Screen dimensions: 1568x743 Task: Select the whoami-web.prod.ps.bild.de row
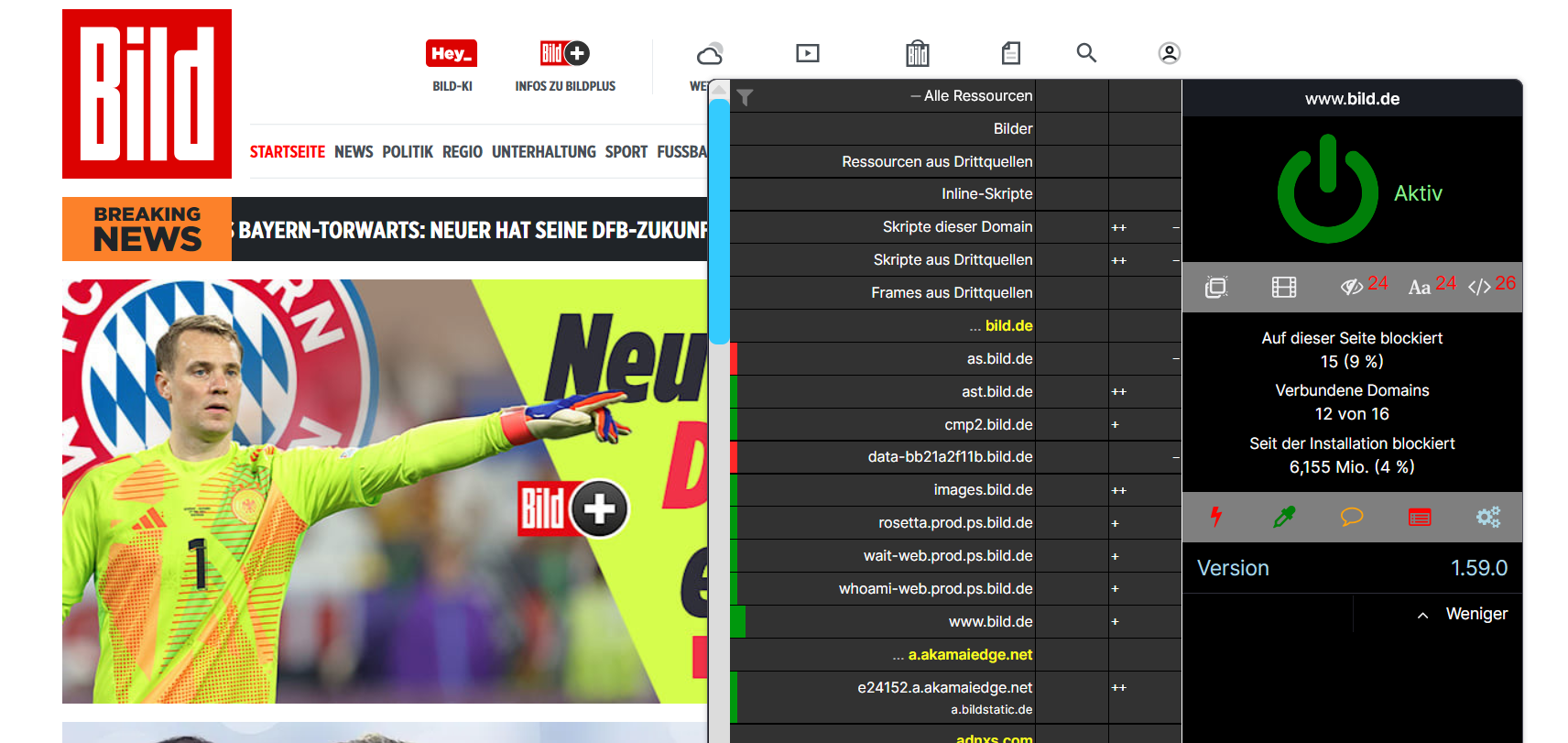pos(955,589)
